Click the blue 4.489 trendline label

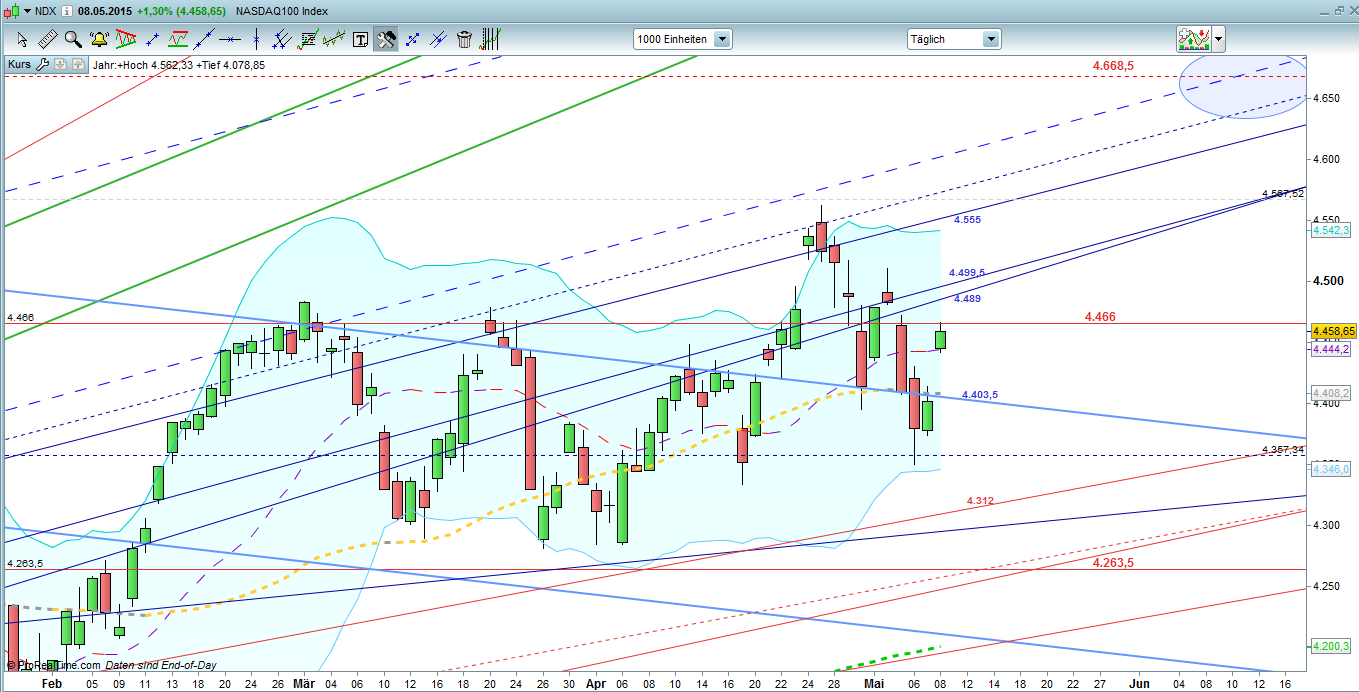click(967, 298)
